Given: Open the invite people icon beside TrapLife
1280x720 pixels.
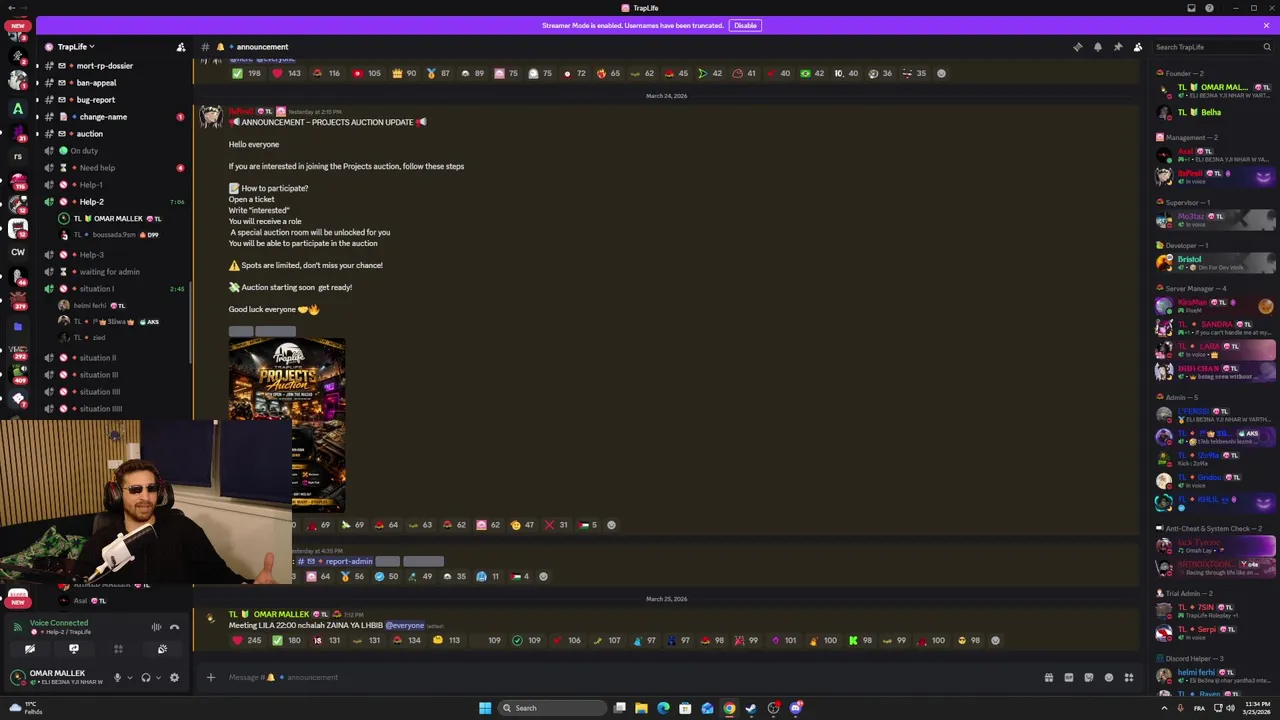Looking at the screenshot, I should click(x=181, y=47).
